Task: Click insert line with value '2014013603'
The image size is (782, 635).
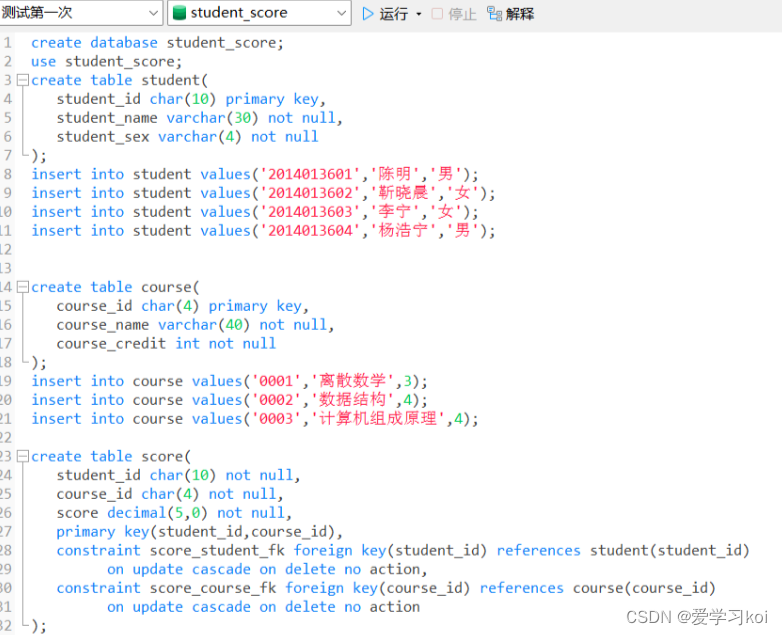Action: click(254, 212)
